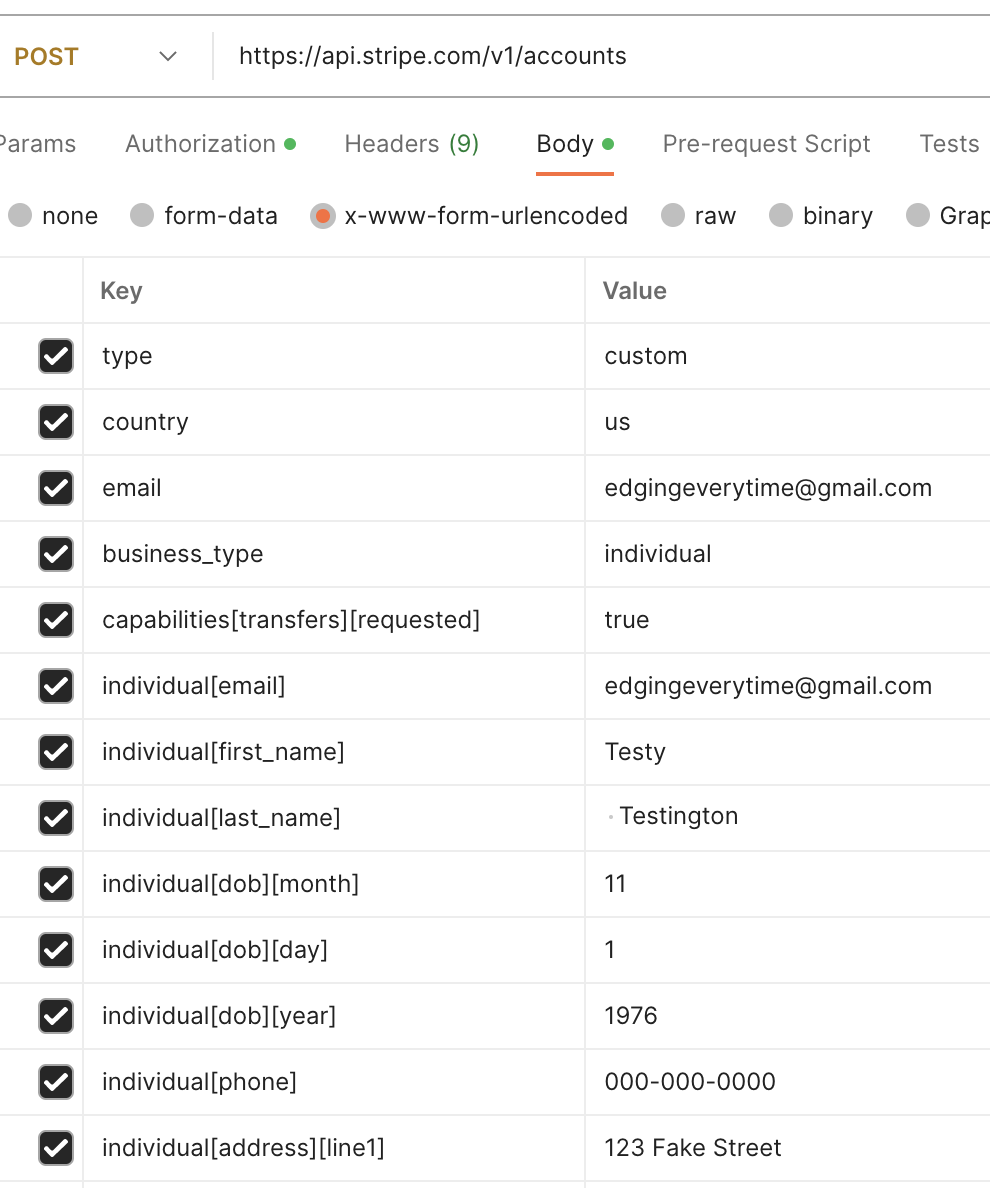Image resolution: width=990 pixels, height=1188 pixels.
Task: Click the 'custom' value cell
Action: click(x=788, y=356)
